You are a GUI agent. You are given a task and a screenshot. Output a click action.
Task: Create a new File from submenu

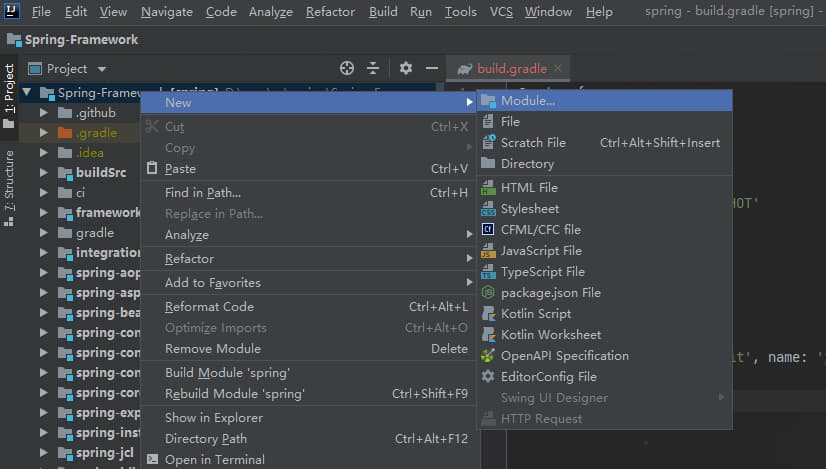click(604, 122)
